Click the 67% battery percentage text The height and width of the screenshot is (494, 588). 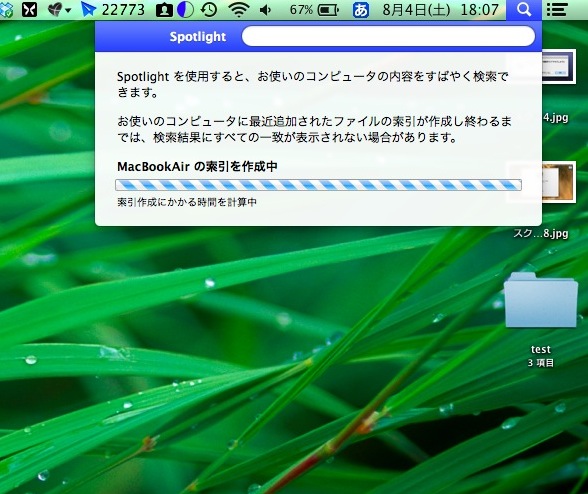click(301, 10)
